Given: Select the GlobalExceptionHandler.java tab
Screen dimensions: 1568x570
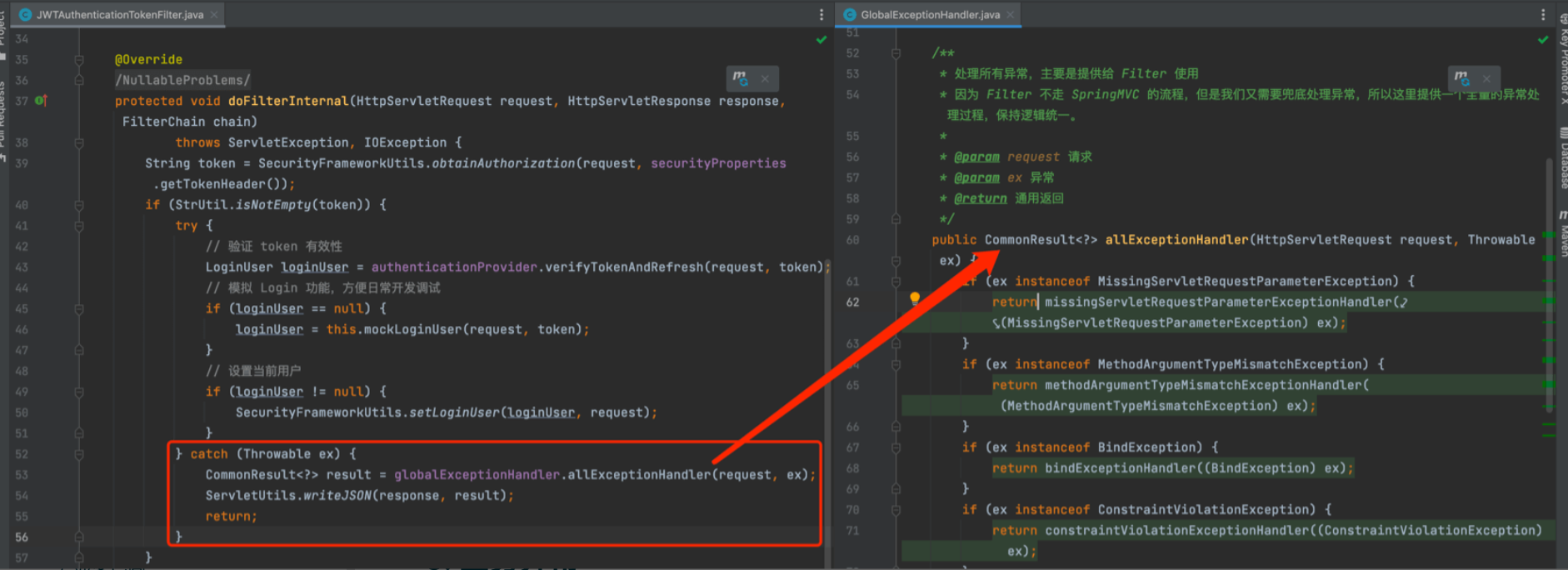Looking at the screenshot, I should coord(929,15).
